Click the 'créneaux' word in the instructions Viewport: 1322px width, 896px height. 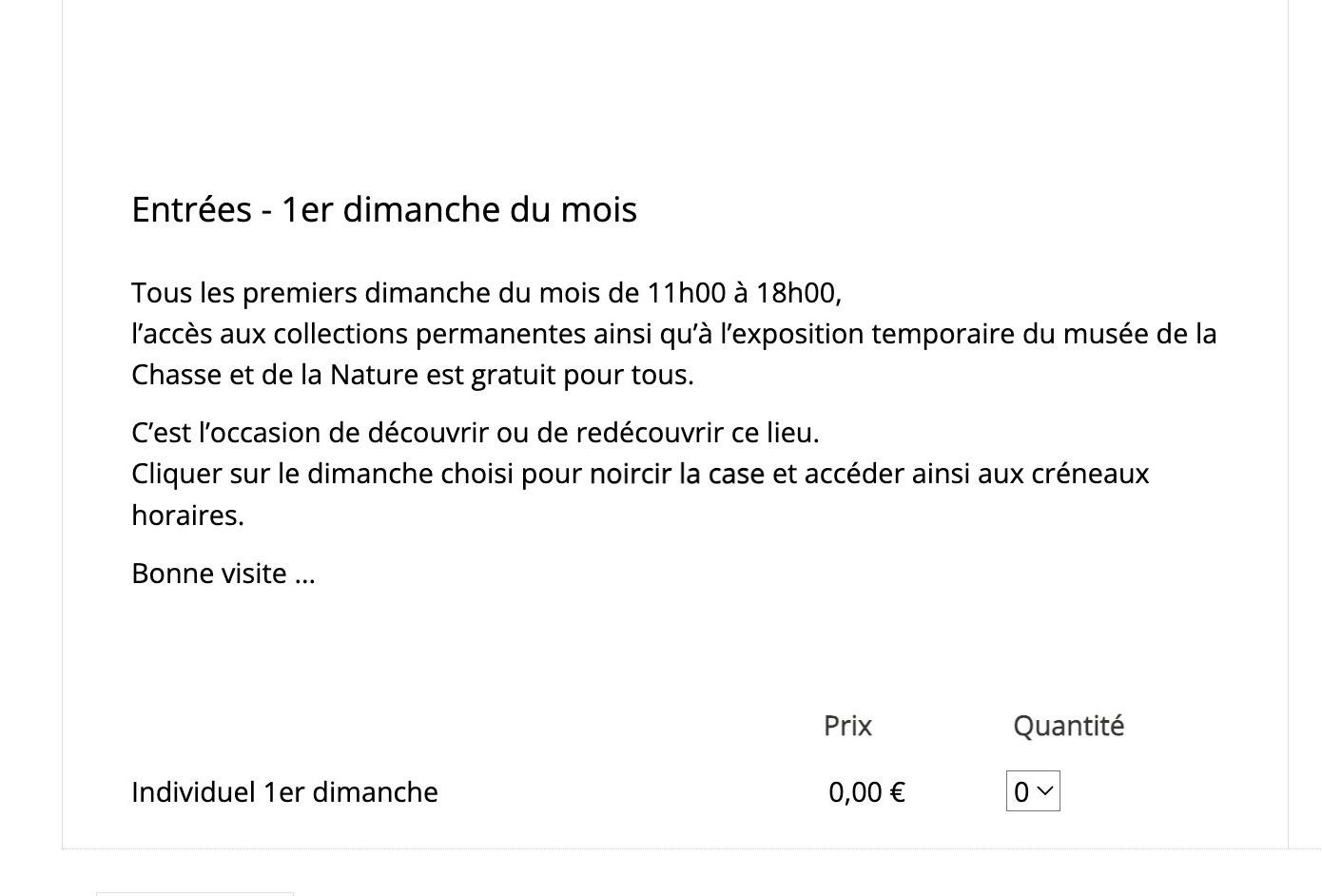[x=1090, y=474]
